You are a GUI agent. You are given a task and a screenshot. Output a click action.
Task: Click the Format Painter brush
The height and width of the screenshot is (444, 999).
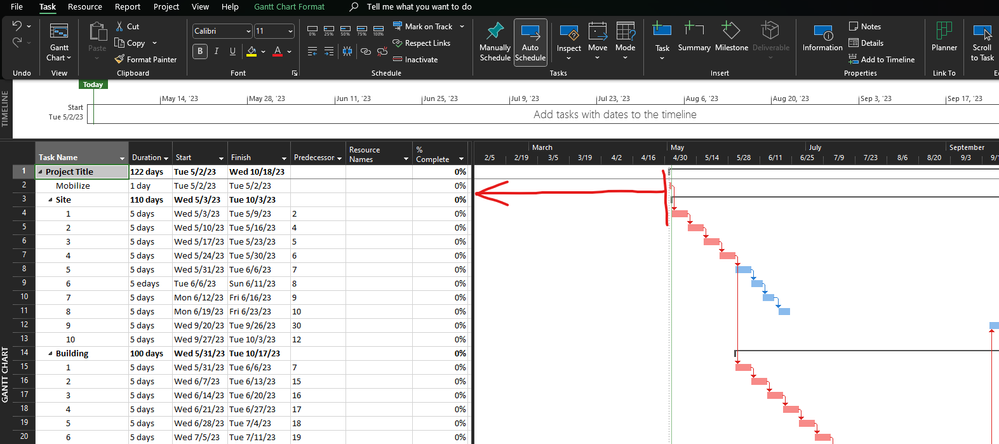click(x=119, y=59)
